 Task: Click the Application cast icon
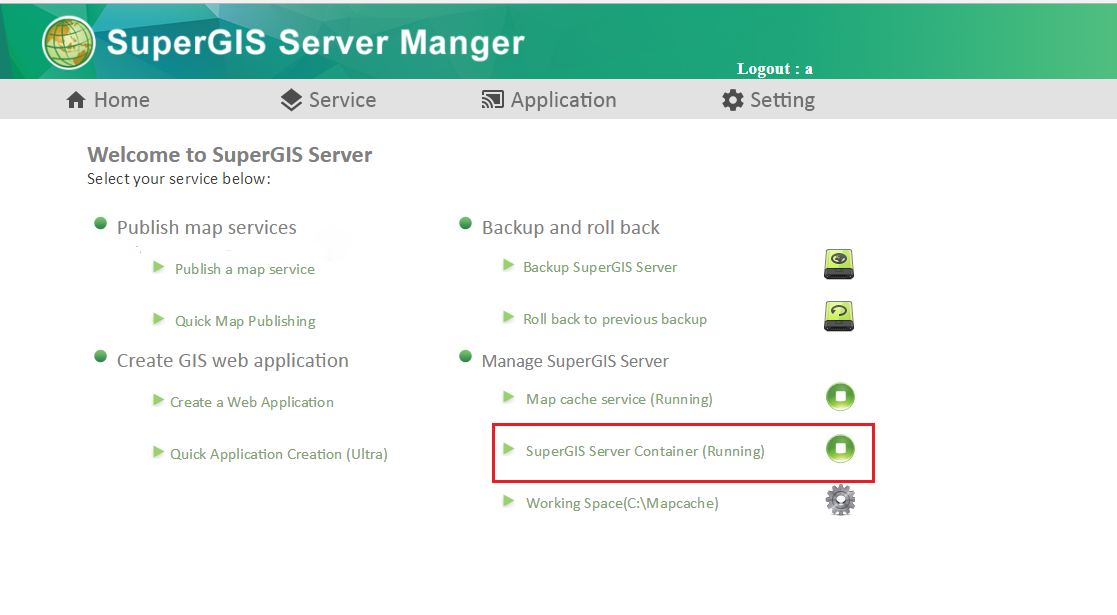pyautogui.click(x=492, y=100)
